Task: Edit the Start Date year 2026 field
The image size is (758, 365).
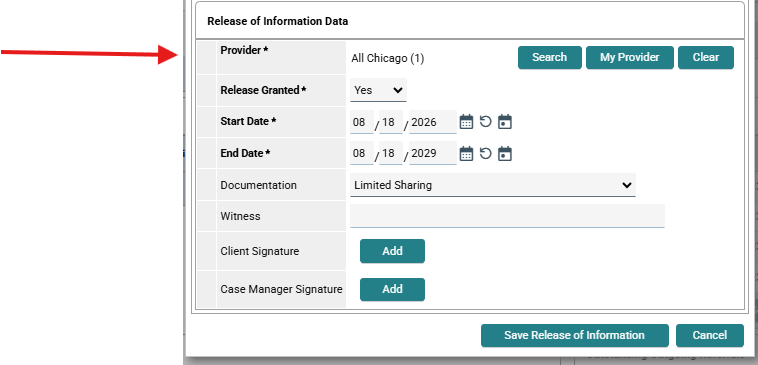Action: [x=433, y=122]
